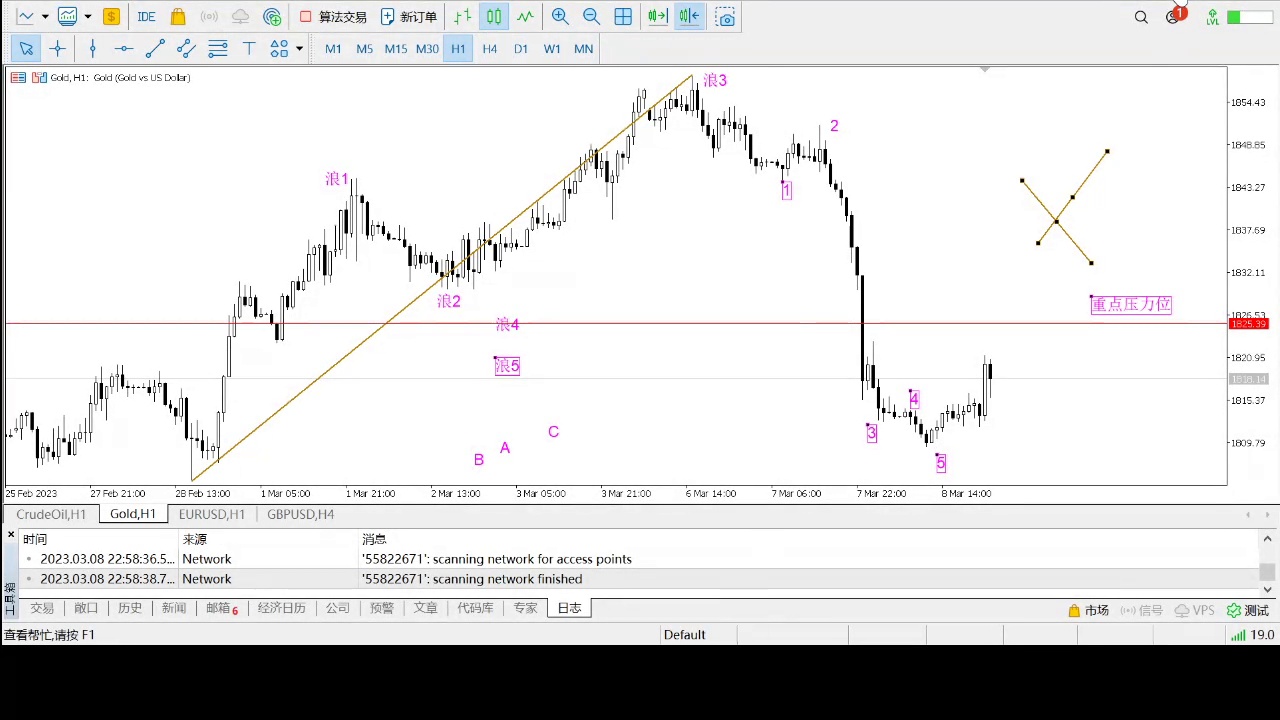Select the crosshair tool

point(57,48)
